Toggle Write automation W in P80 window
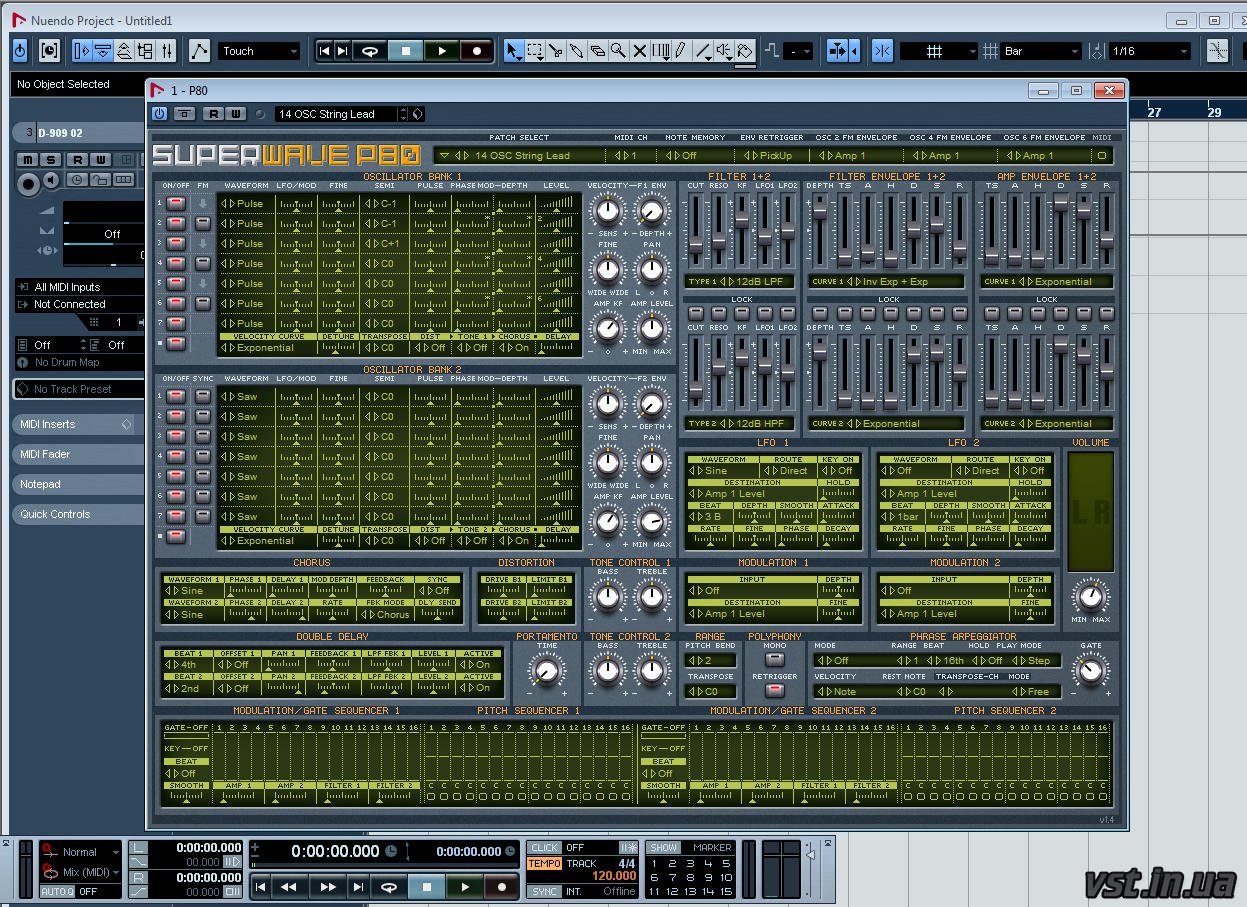The width and height of the screenshot is (1247, 907). (236, 114)
